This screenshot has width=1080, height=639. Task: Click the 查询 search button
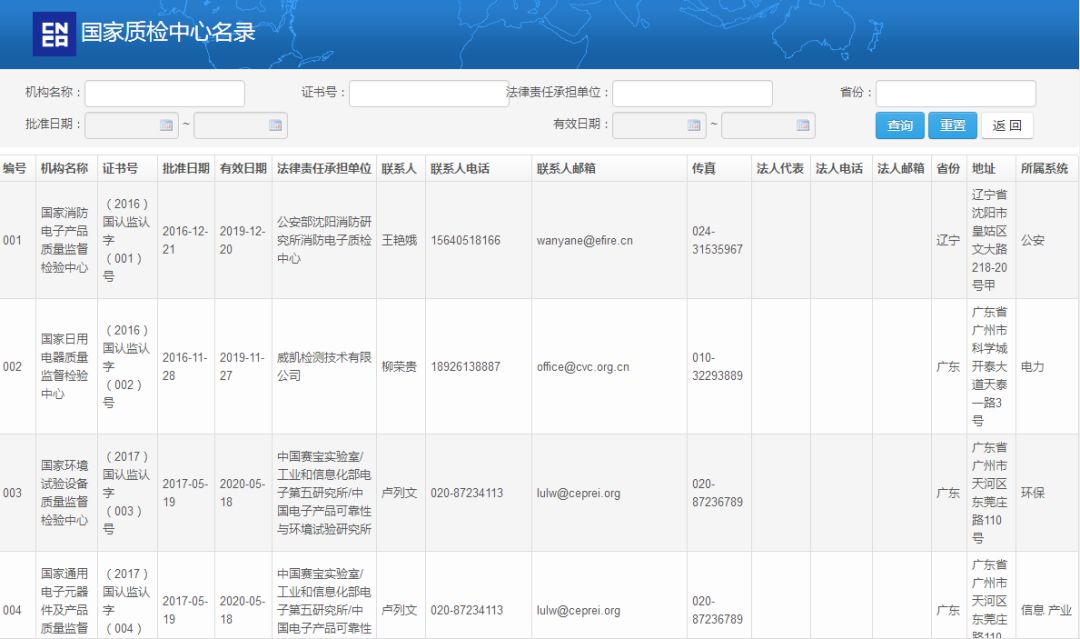tap(900, 125)
